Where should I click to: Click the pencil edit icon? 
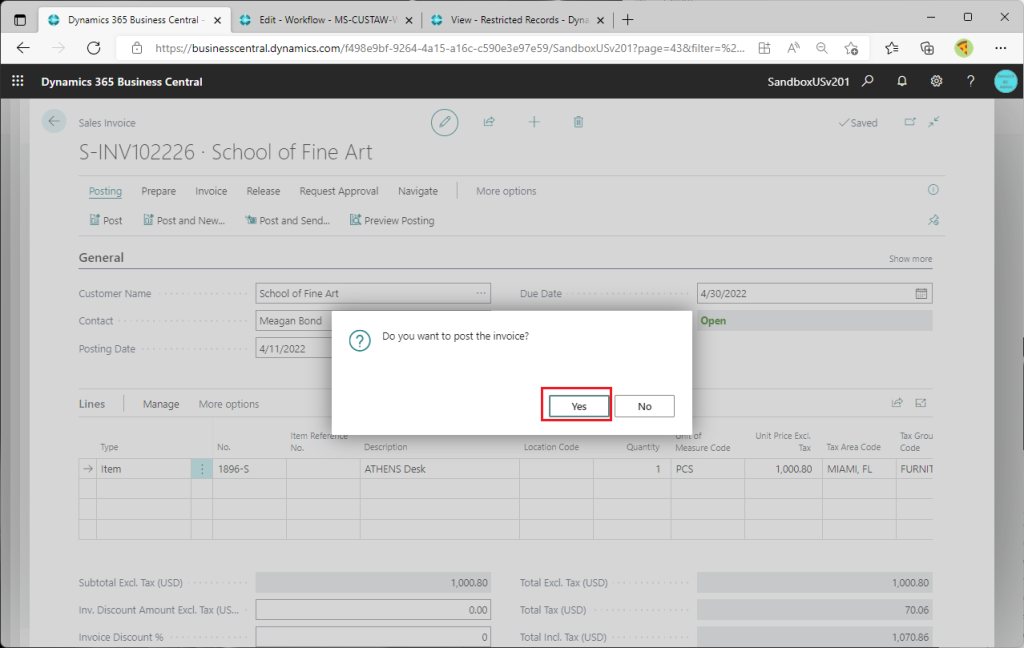tap(445, 122)
